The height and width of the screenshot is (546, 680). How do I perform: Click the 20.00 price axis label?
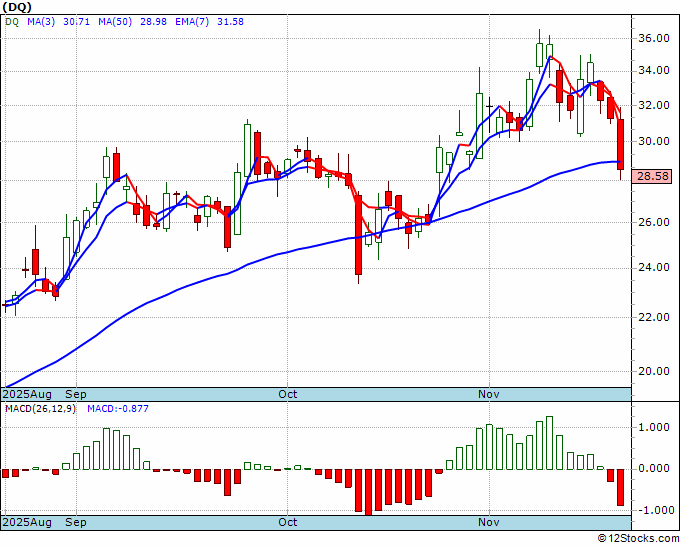654,371
